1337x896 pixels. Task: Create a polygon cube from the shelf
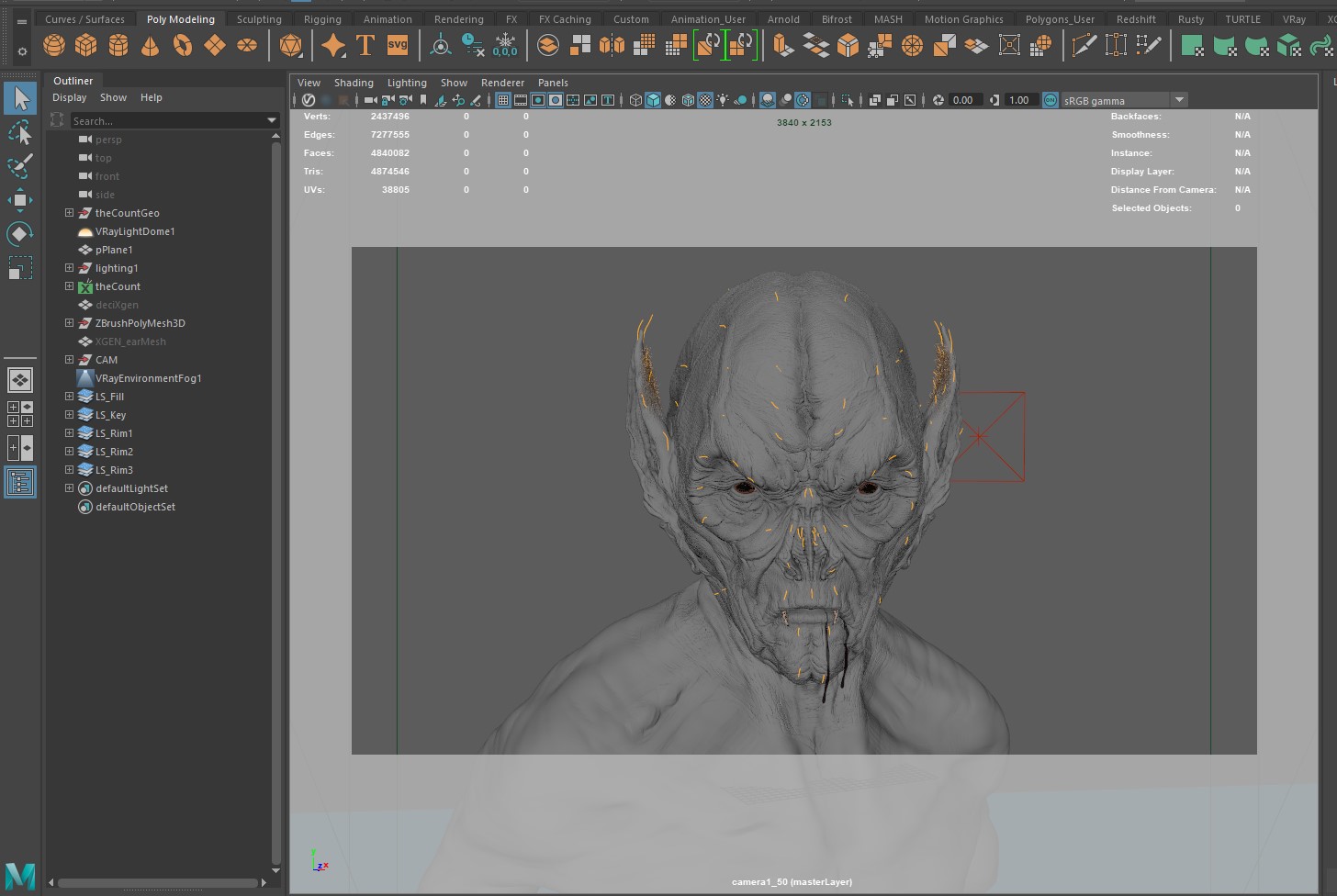[86, 44]
